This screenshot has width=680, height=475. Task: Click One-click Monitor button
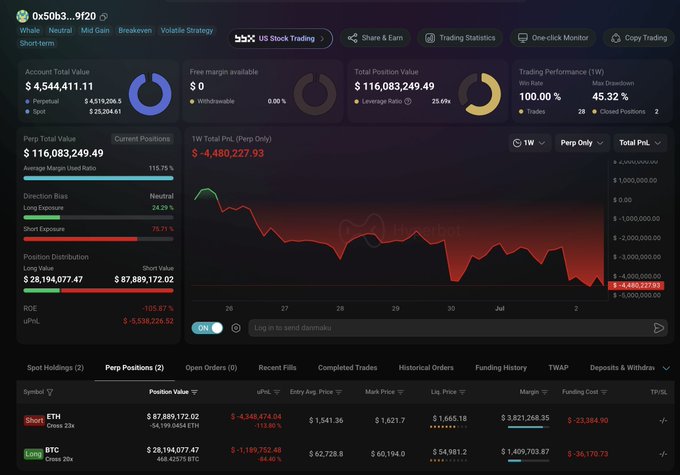pos(553,38)
